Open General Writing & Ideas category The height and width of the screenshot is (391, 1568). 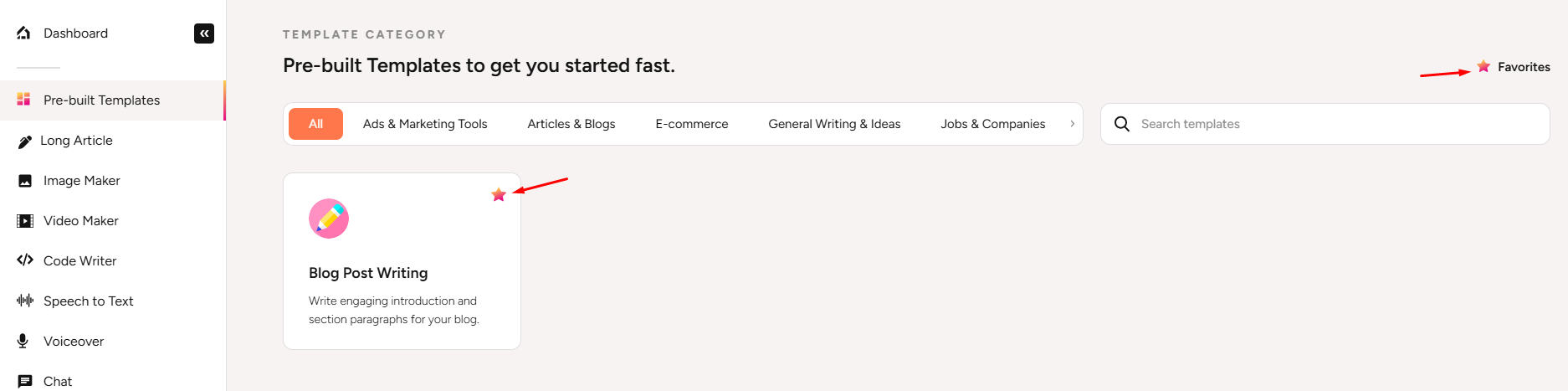click(x=834, y=124)
